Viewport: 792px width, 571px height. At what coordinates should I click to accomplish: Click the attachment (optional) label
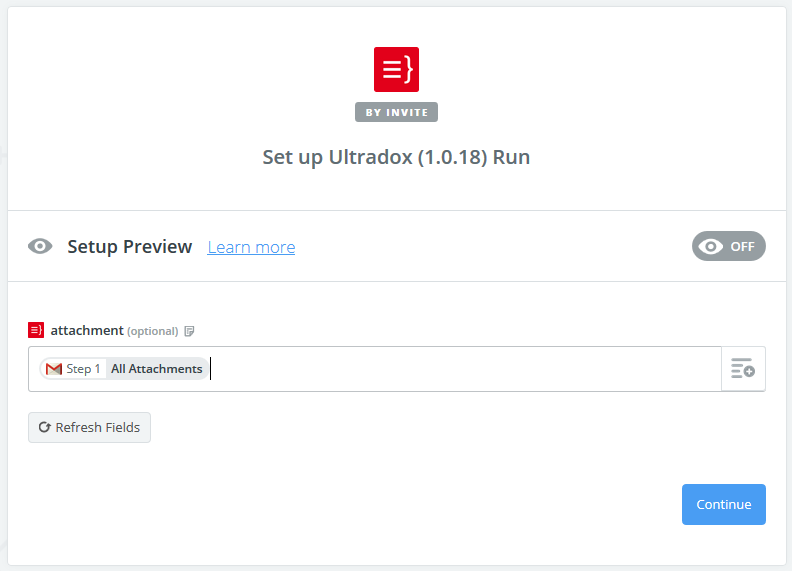[x=114, y=330]
